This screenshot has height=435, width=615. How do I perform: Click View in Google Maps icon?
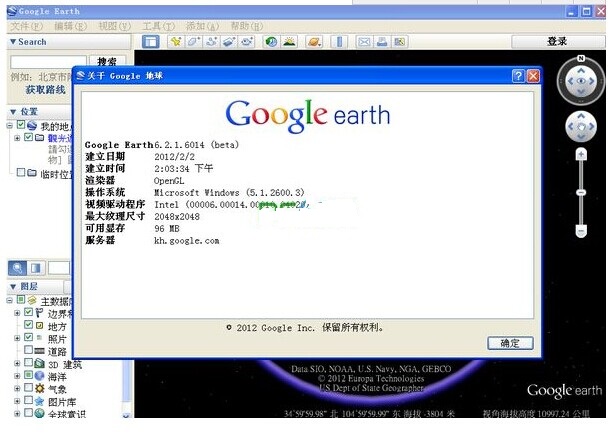point(399,42)
